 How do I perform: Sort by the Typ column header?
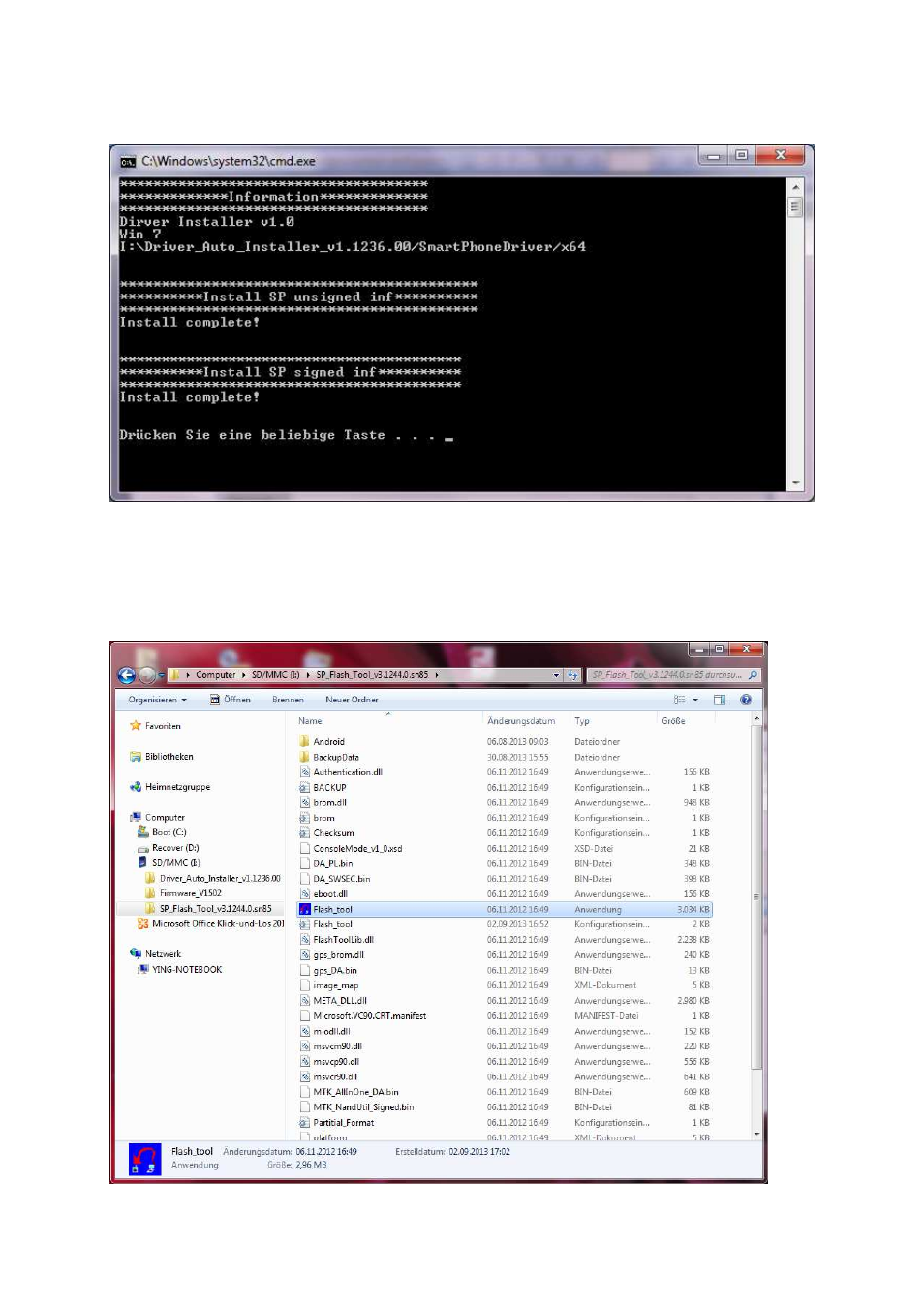point(582,721)
